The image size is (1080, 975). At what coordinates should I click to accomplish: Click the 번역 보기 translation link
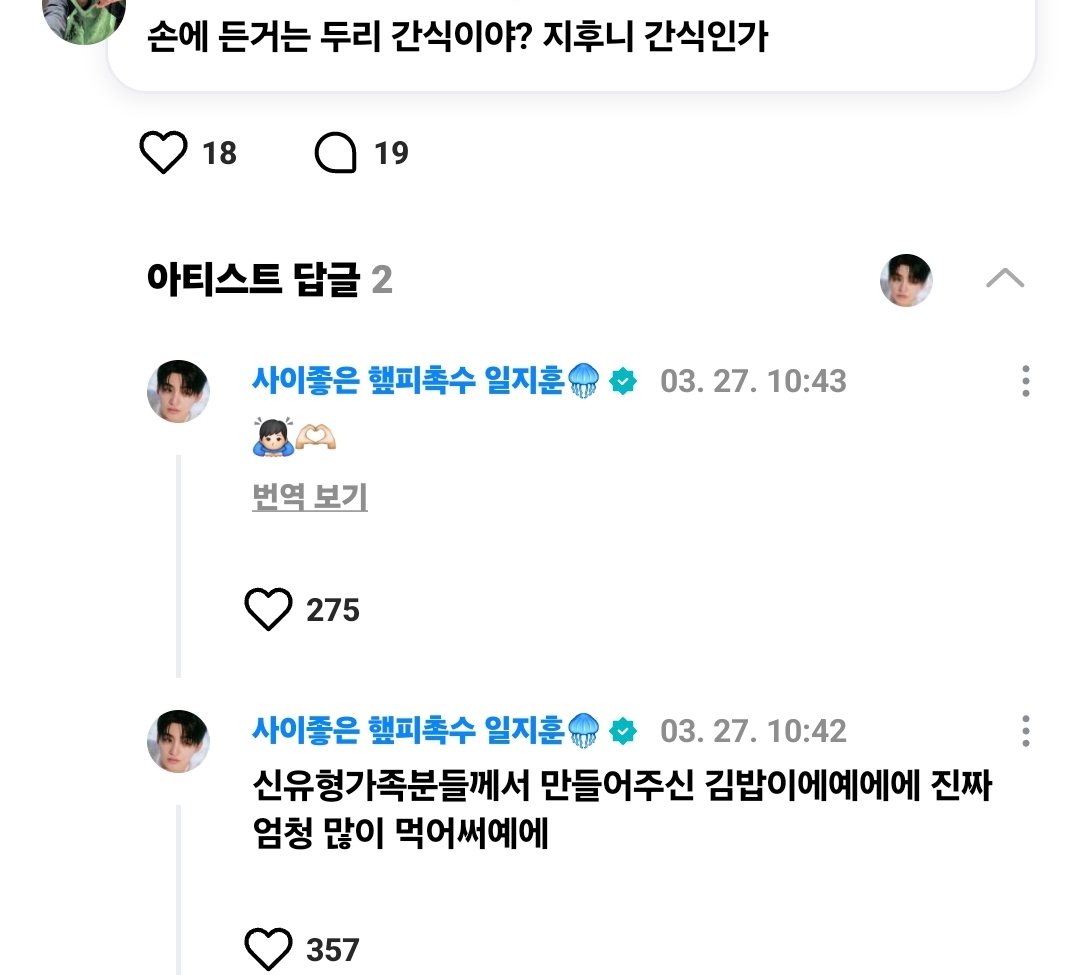click(310, 497)
